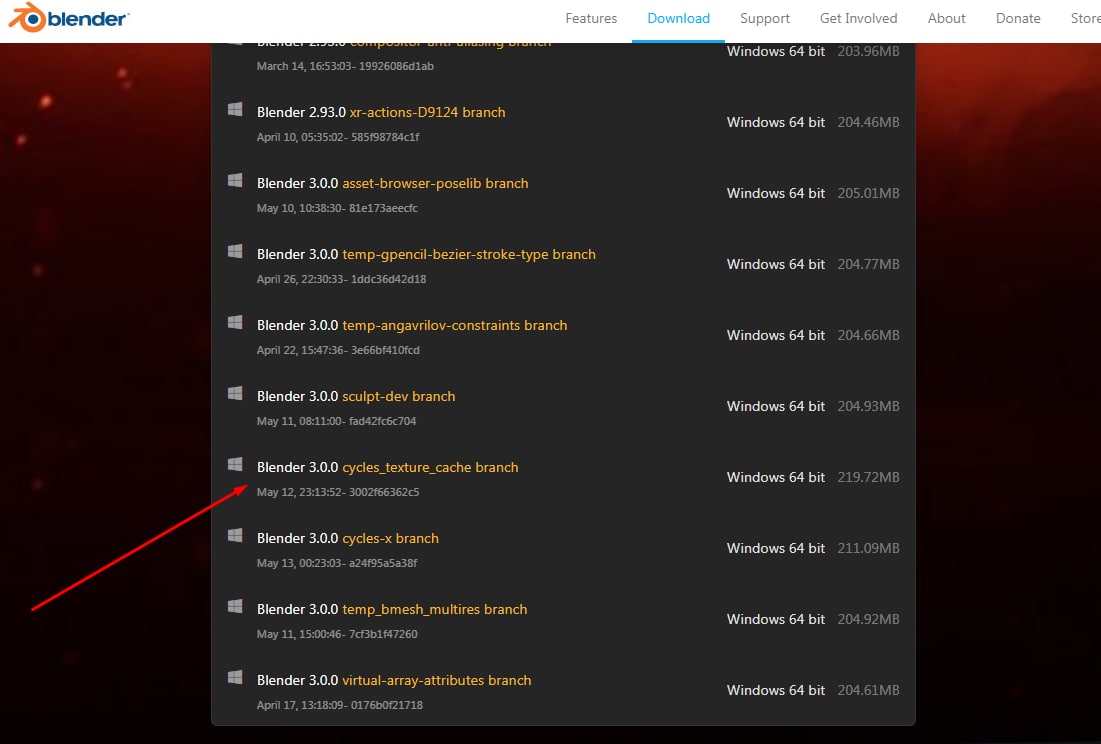The image size is (1101, 744).
Task: Open the Donate menu item
Action: point(1018,18)
